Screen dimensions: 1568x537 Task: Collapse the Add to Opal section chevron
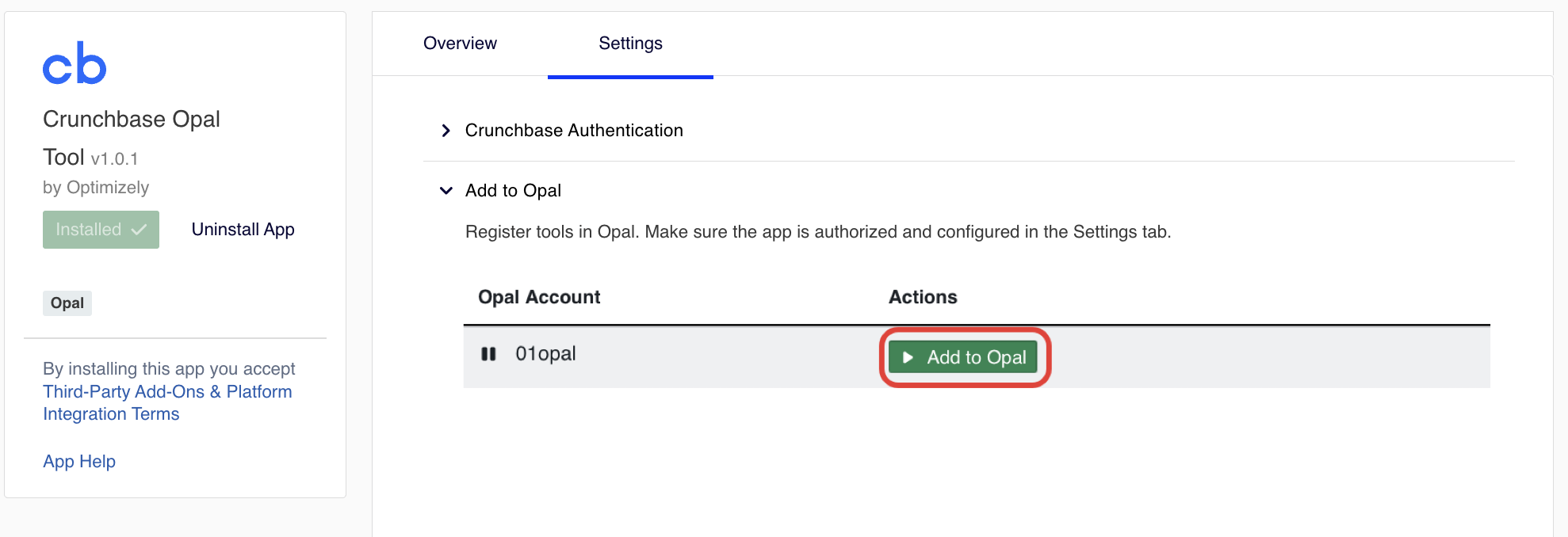446,191
